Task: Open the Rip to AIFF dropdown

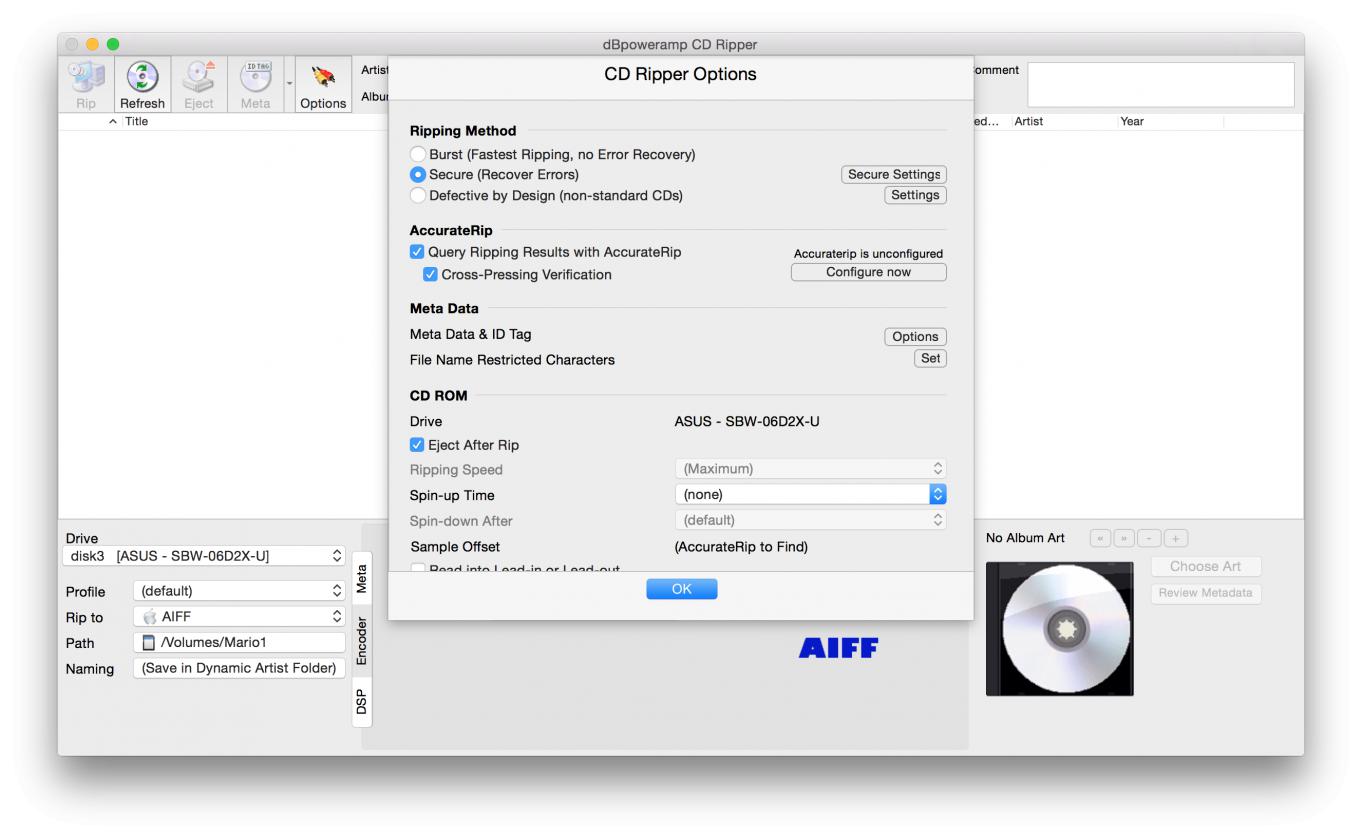Action: (239, 617)
